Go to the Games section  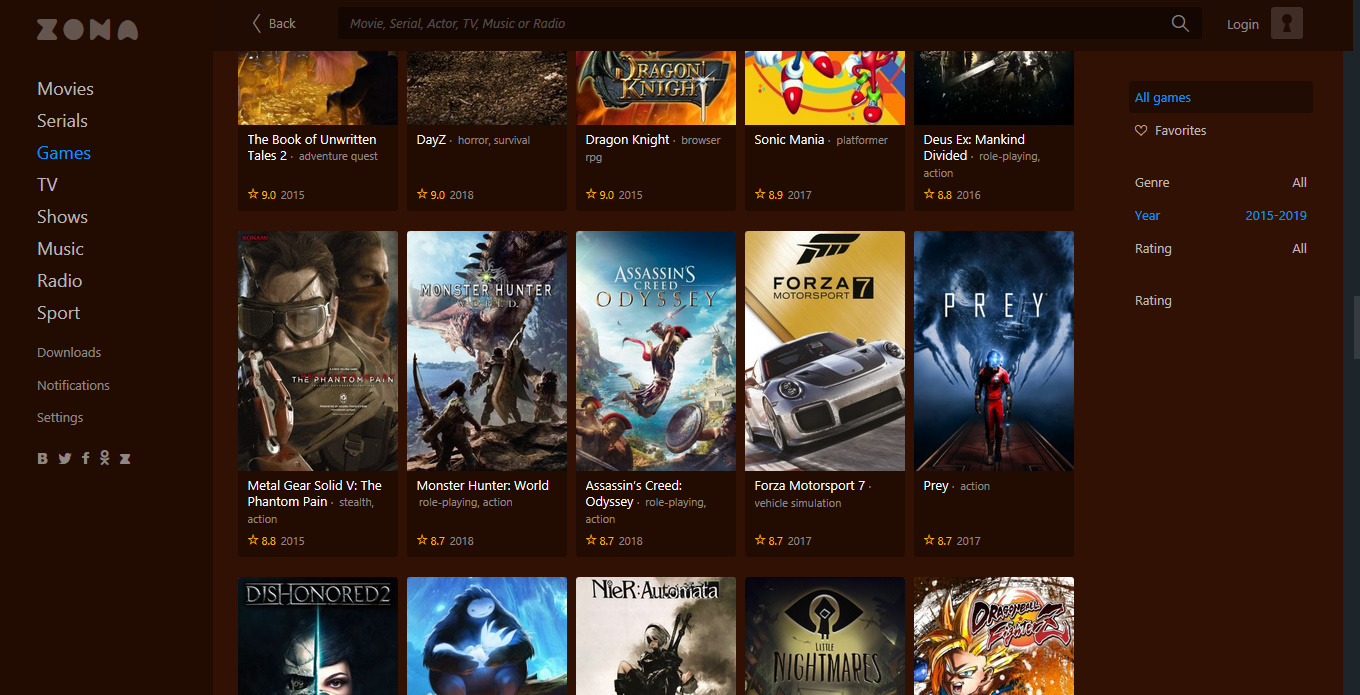[64, 153]
